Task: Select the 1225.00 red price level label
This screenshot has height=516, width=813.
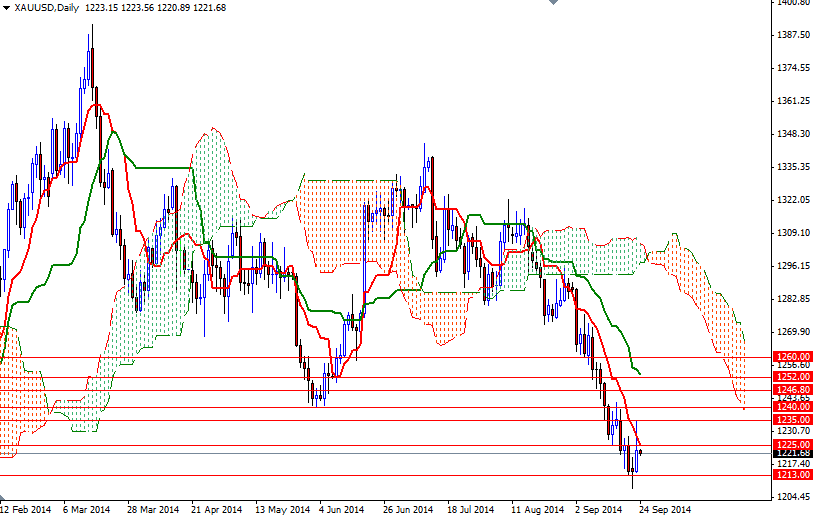Action: coord(792,444)
